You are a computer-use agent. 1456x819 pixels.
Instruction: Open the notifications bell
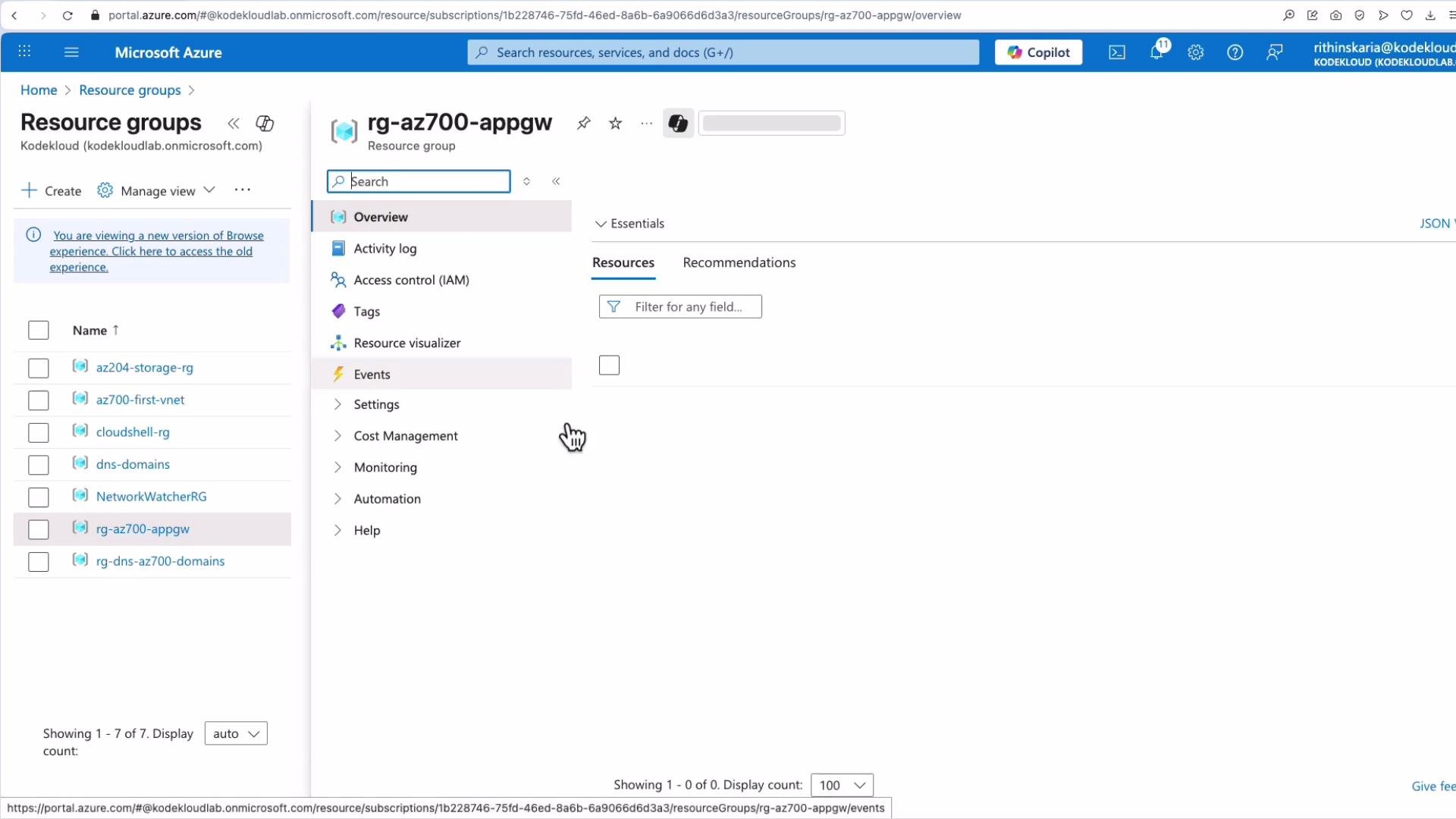point(1156,52)
